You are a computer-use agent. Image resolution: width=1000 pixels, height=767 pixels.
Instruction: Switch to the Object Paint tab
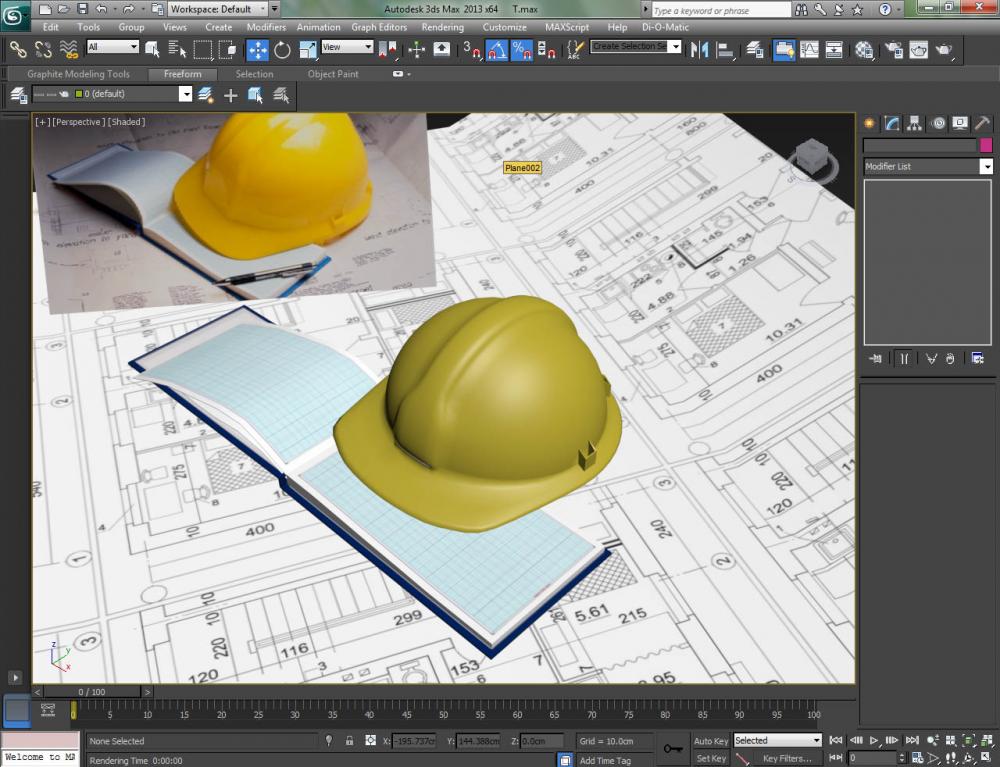pyautogui.click(x=333, y=74)
